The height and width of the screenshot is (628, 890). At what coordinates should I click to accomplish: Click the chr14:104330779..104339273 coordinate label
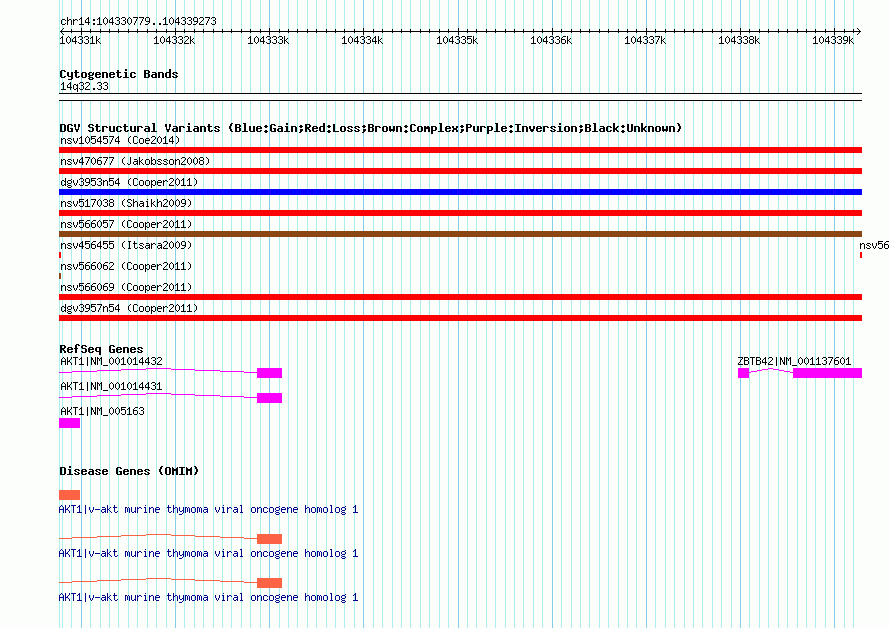pyautogui.click(x=138, y=21)
